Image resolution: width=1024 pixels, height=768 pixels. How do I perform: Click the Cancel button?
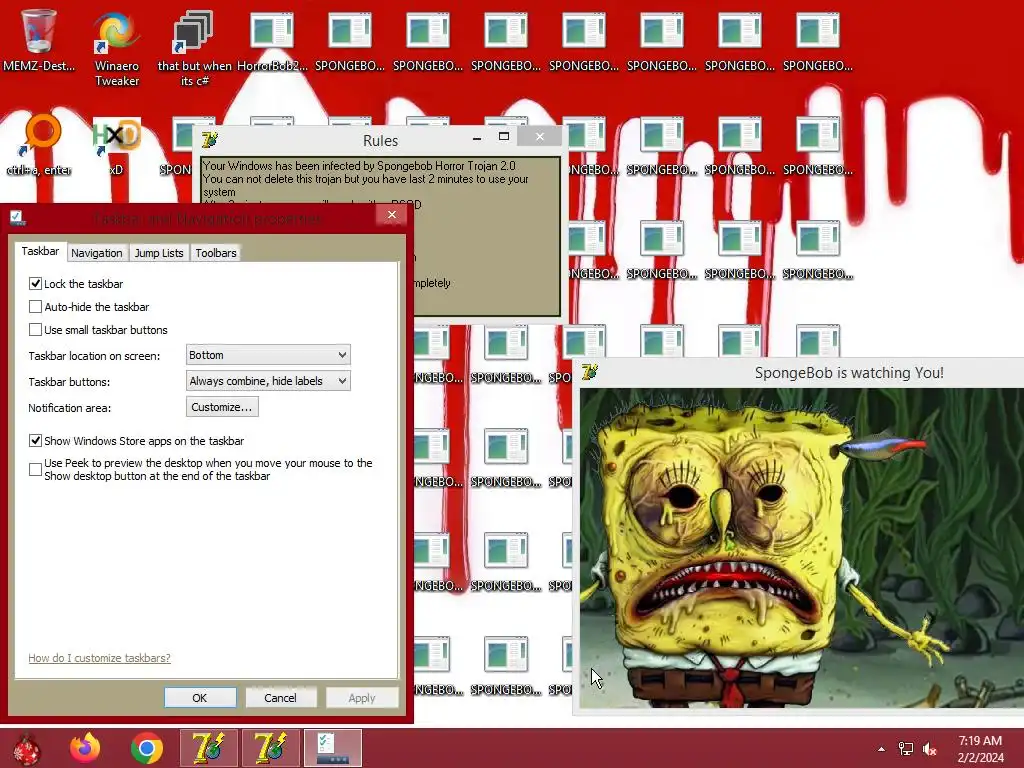point(280,697)
